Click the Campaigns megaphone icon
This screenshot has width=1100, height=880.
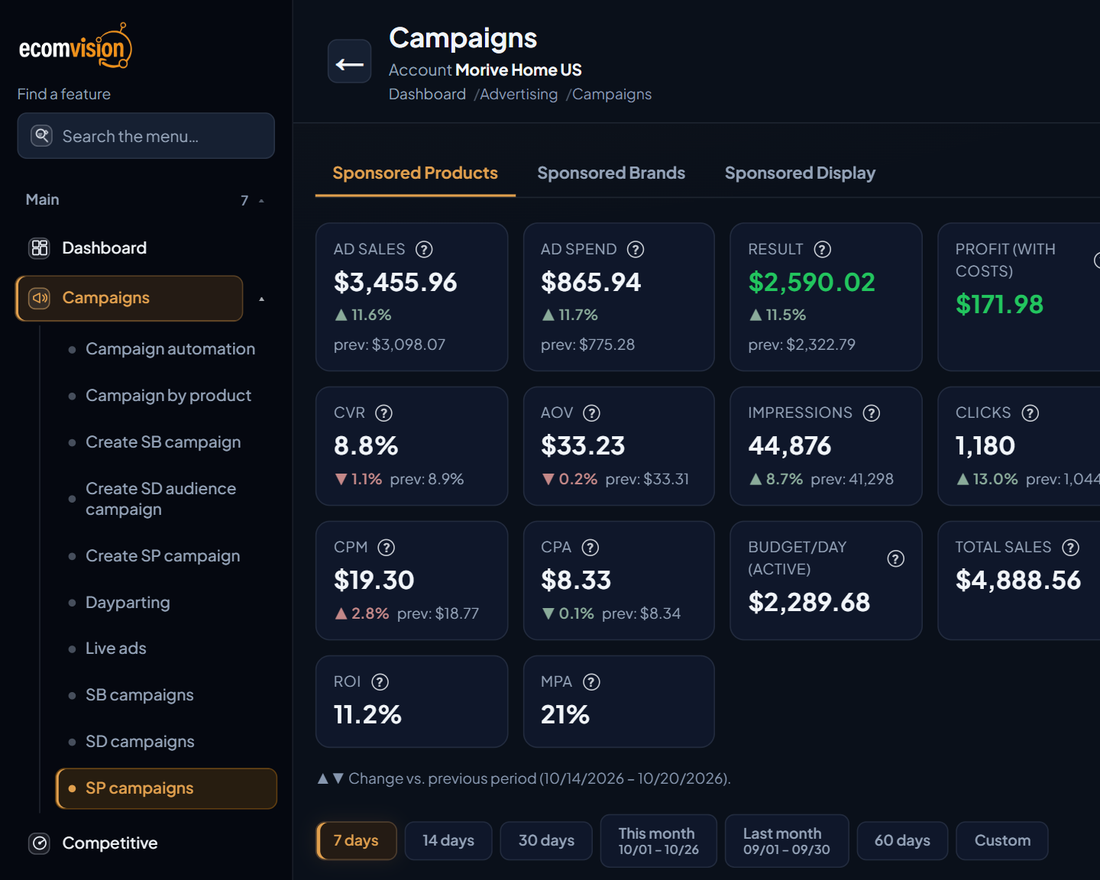39,298
